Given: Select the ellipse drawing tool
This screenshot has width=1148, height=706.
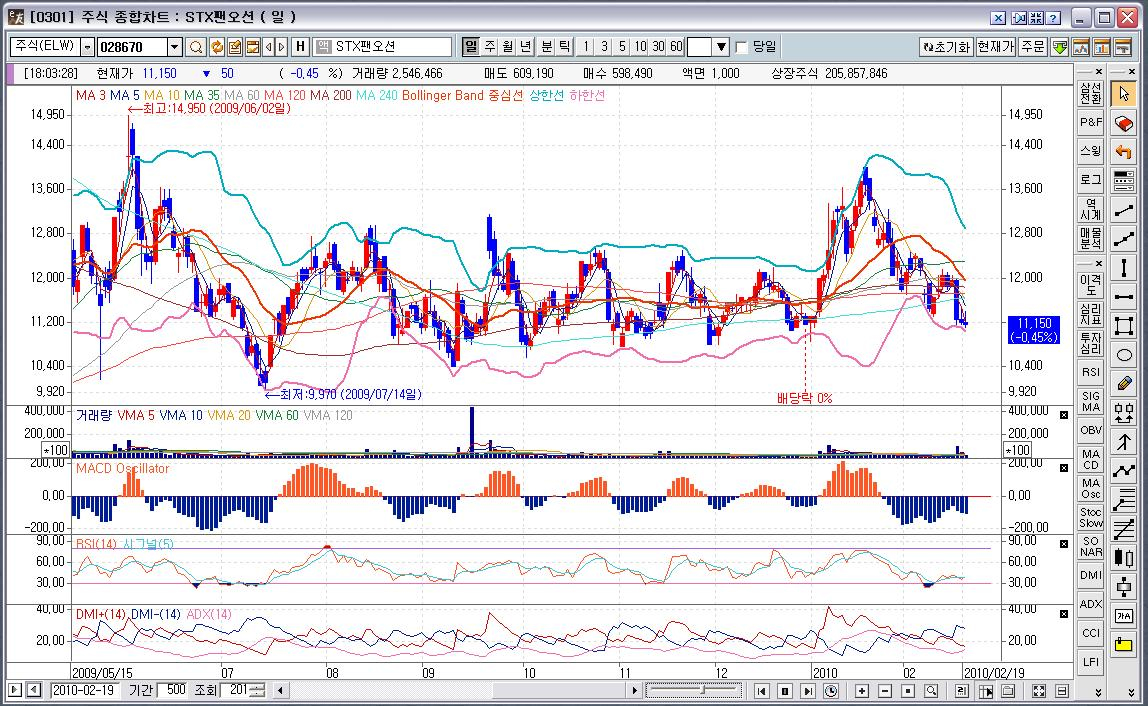Looking at the screenshot, I should (1124, 354).
